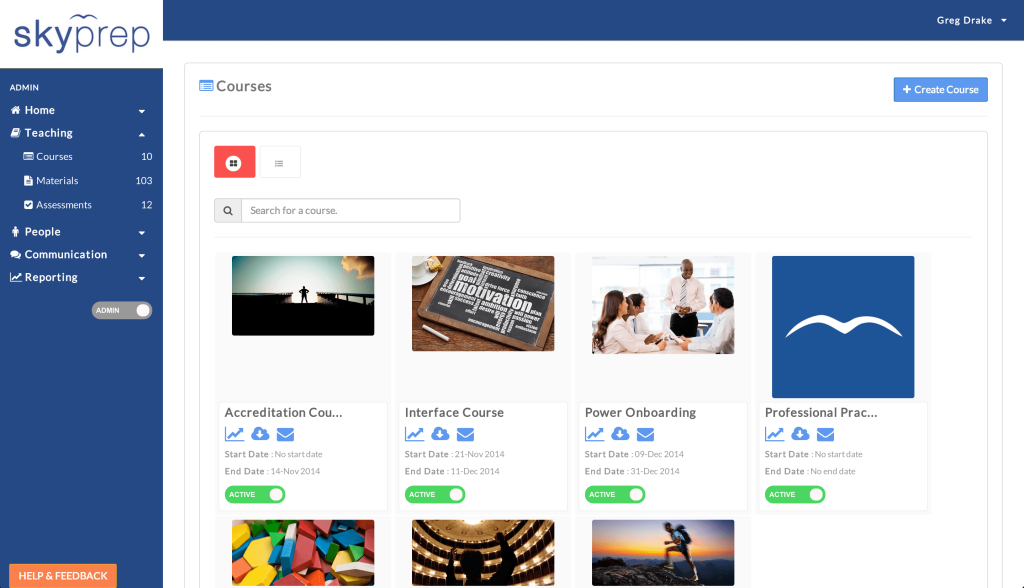Select Courses in the Teaching menu
Viewport: 1024px width, 588px height.
[52, 156]
